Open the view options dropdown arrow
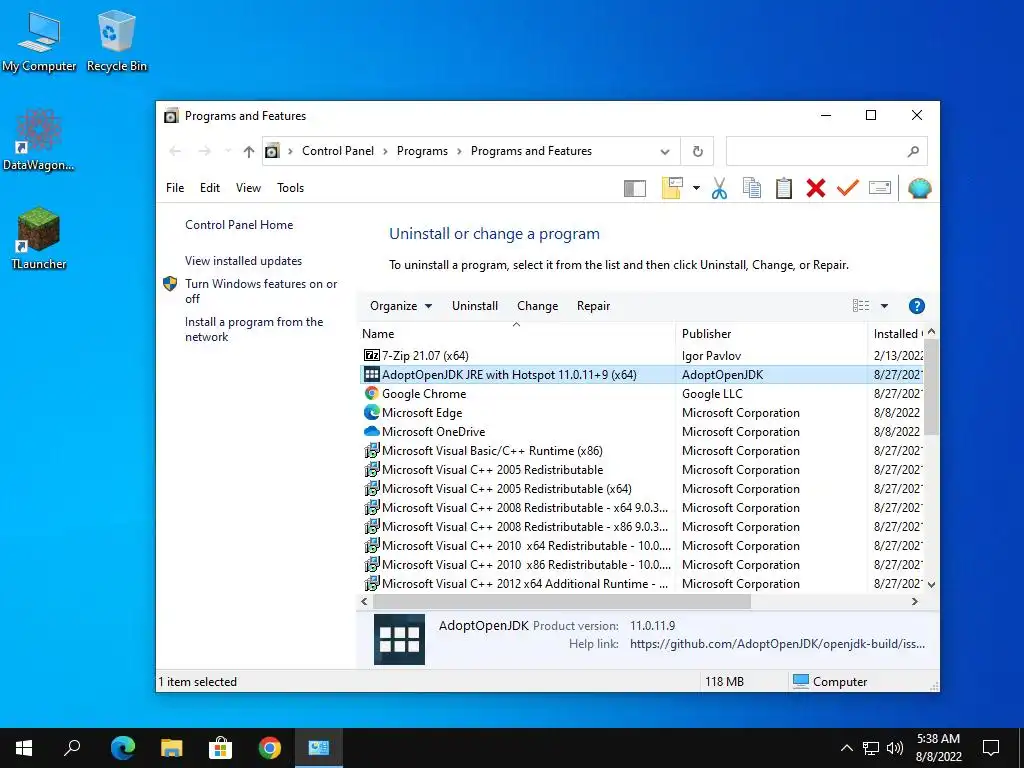1024x768 pixels. [x=884, y=306]
